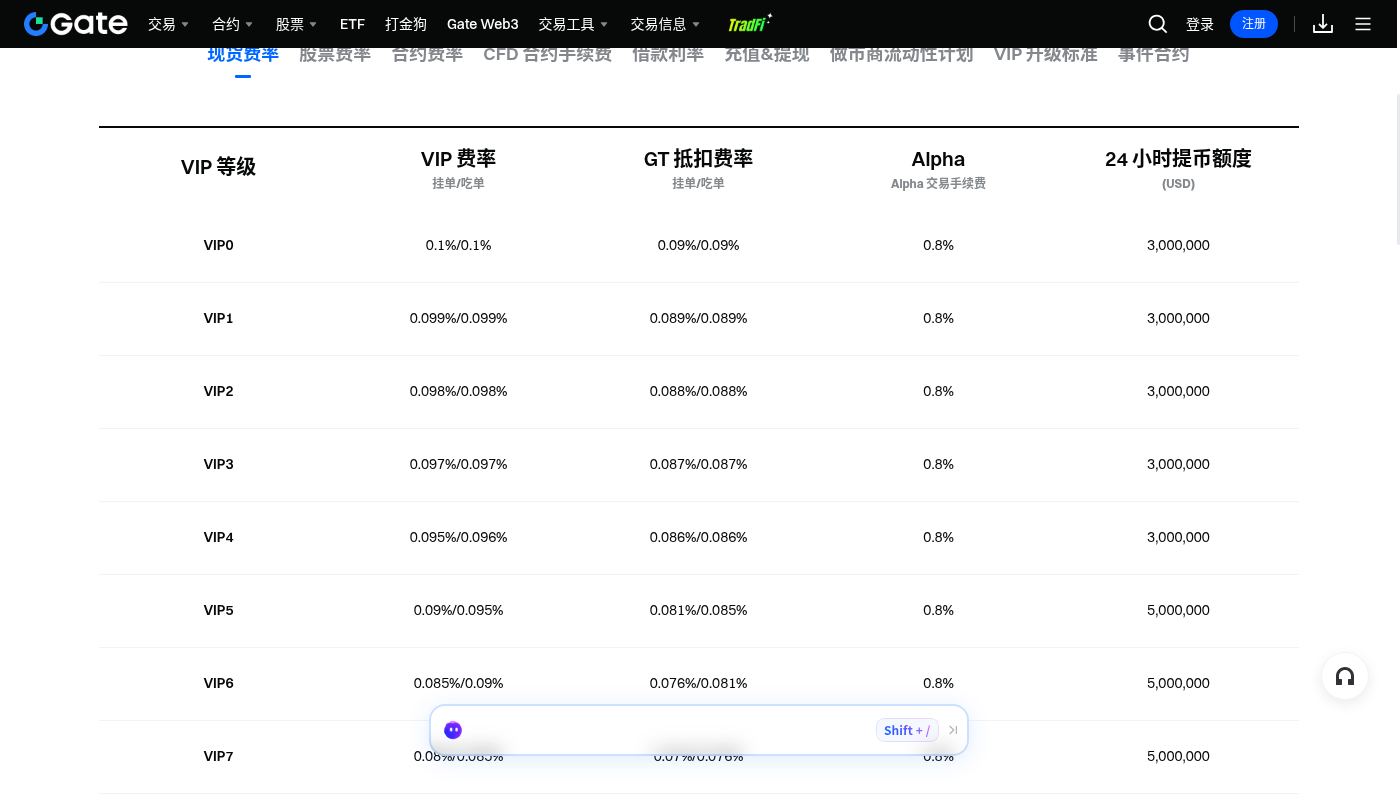Switch to the 合约费率 tab
Image resolution: width=1400 pixels, height=800 pixels.
point(427,55)
